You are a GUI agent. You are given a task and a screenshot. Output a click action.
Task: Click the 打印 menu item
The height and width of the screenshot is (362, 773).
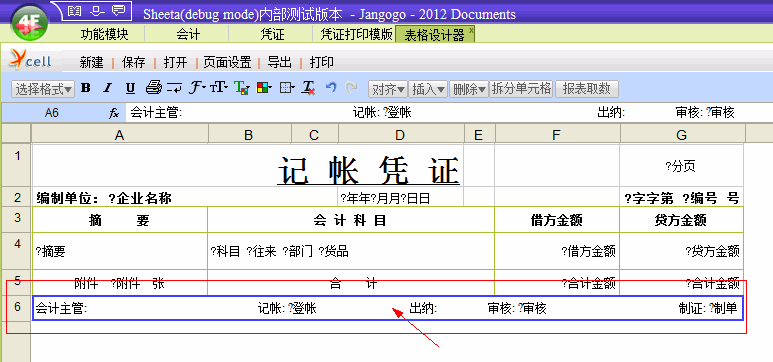coord(321,63)
